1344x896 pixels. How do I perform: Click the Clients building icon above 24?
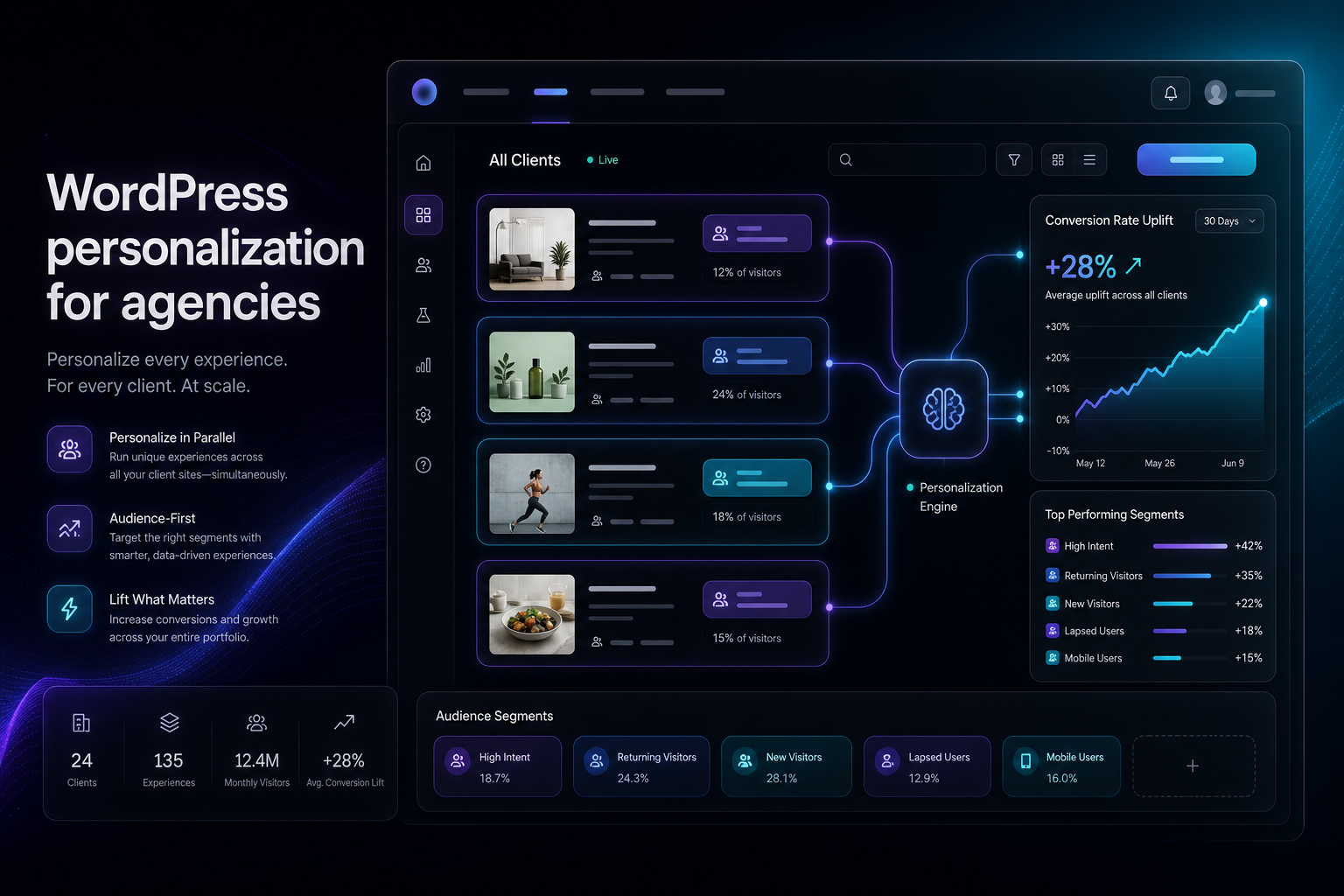[x=81, y=723]
